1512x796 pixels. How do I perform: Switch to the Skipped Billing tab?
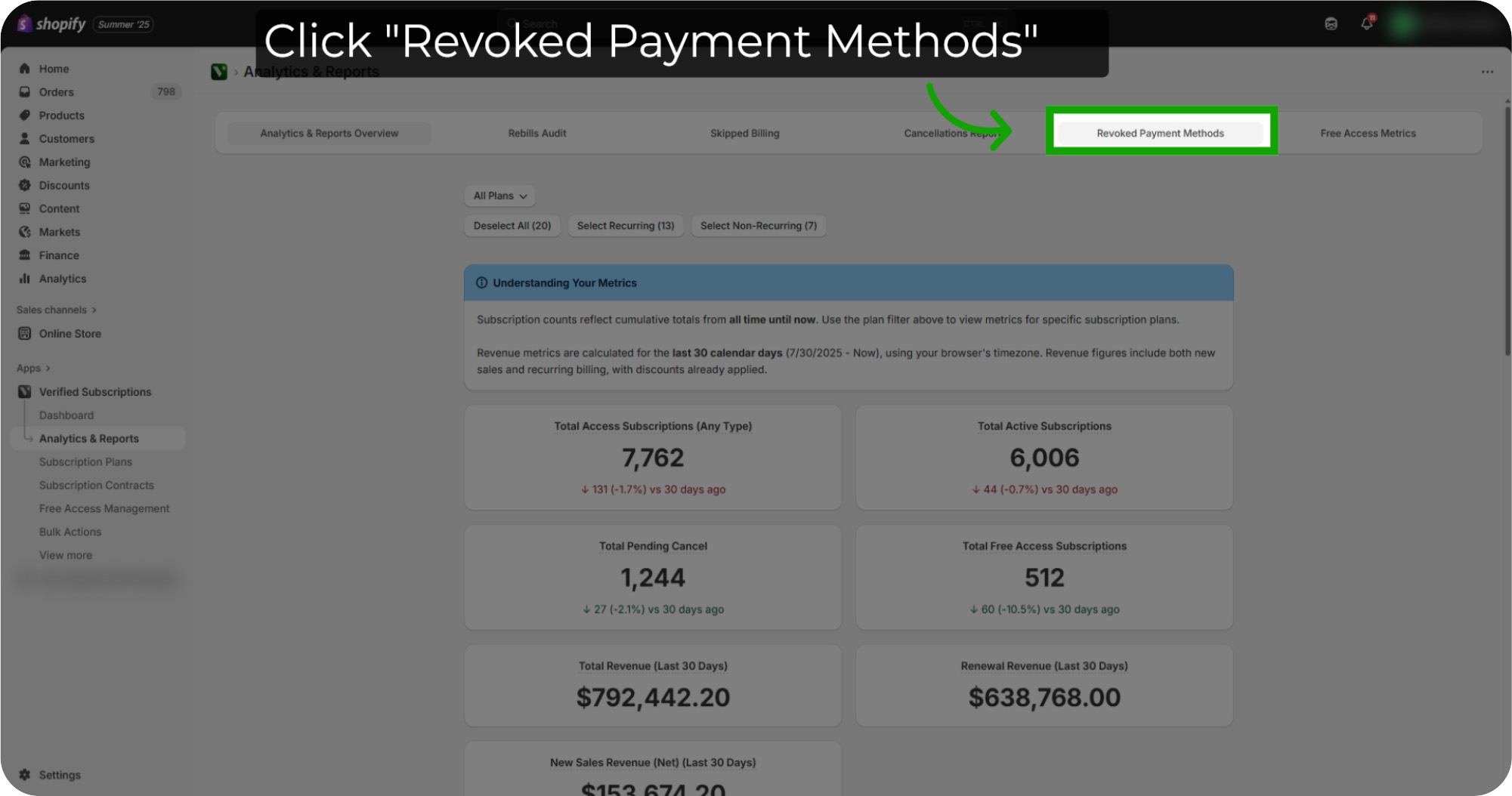click(x=745, y=134)
